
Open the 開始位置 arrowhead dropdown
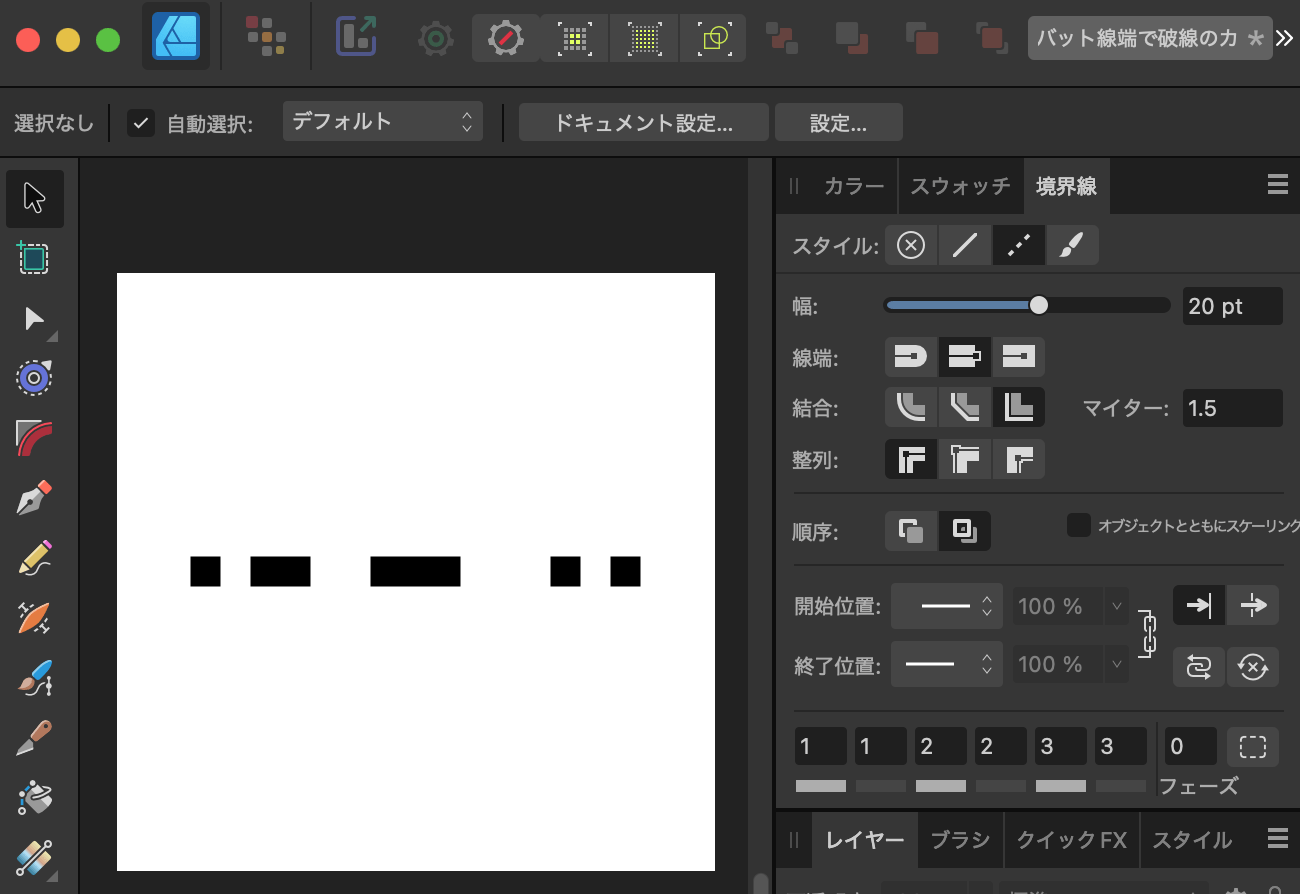(x=946, y=606)
